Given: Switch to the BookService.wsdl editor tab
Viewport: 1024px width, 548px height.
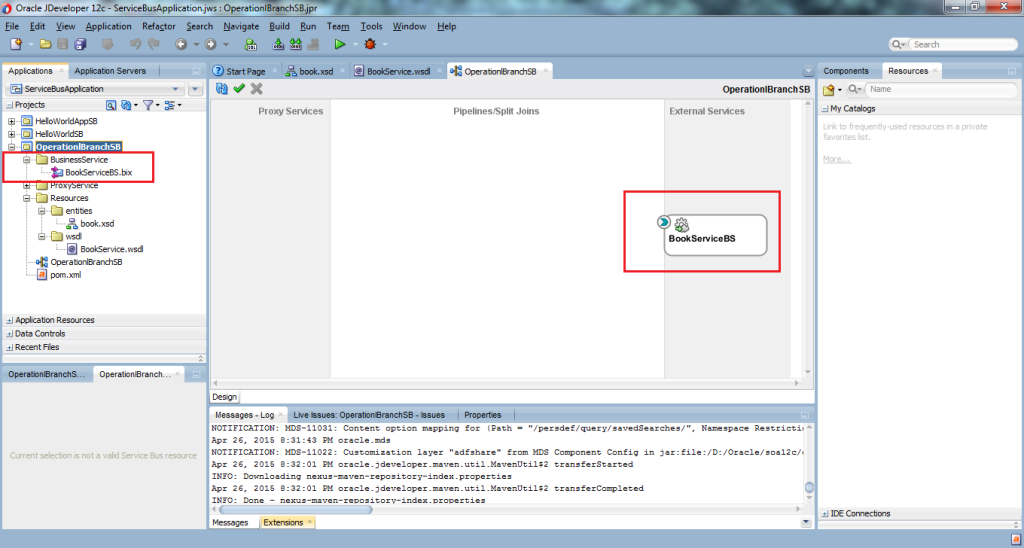Looking at the screenshot, I should [398, 71].
